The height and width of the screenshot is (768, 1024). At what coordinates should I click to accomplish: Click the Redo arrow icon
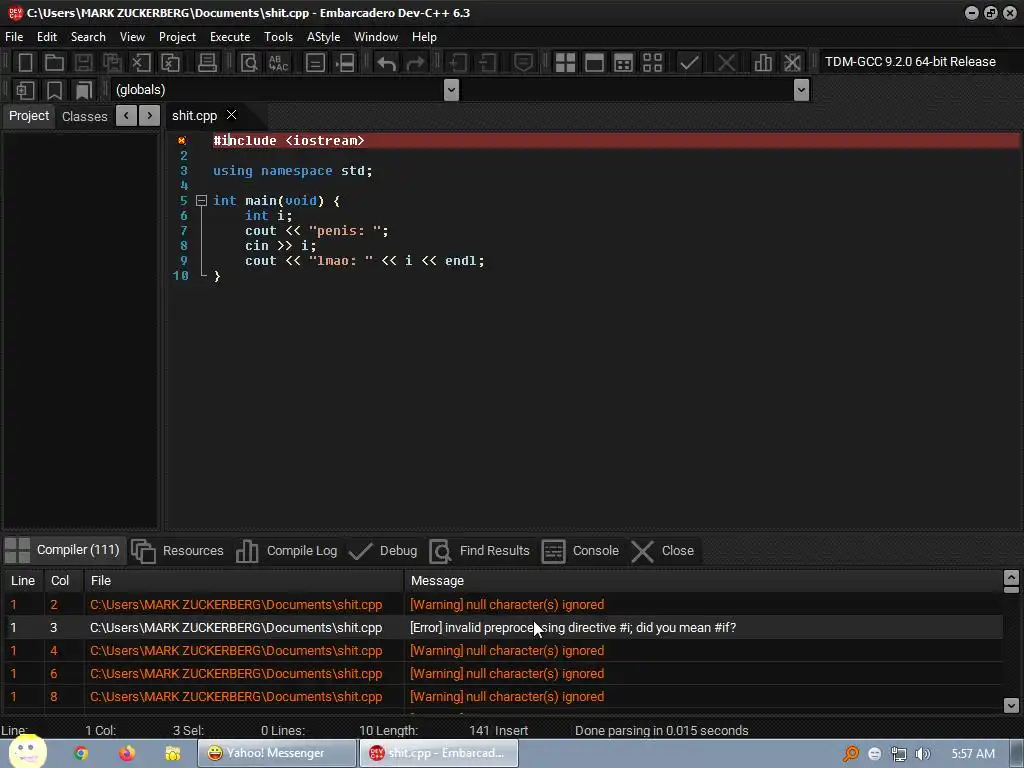415,63
